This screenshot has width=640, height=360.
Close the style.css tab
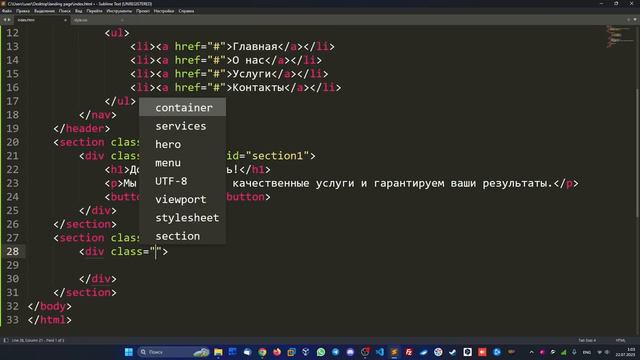(122, 20)
